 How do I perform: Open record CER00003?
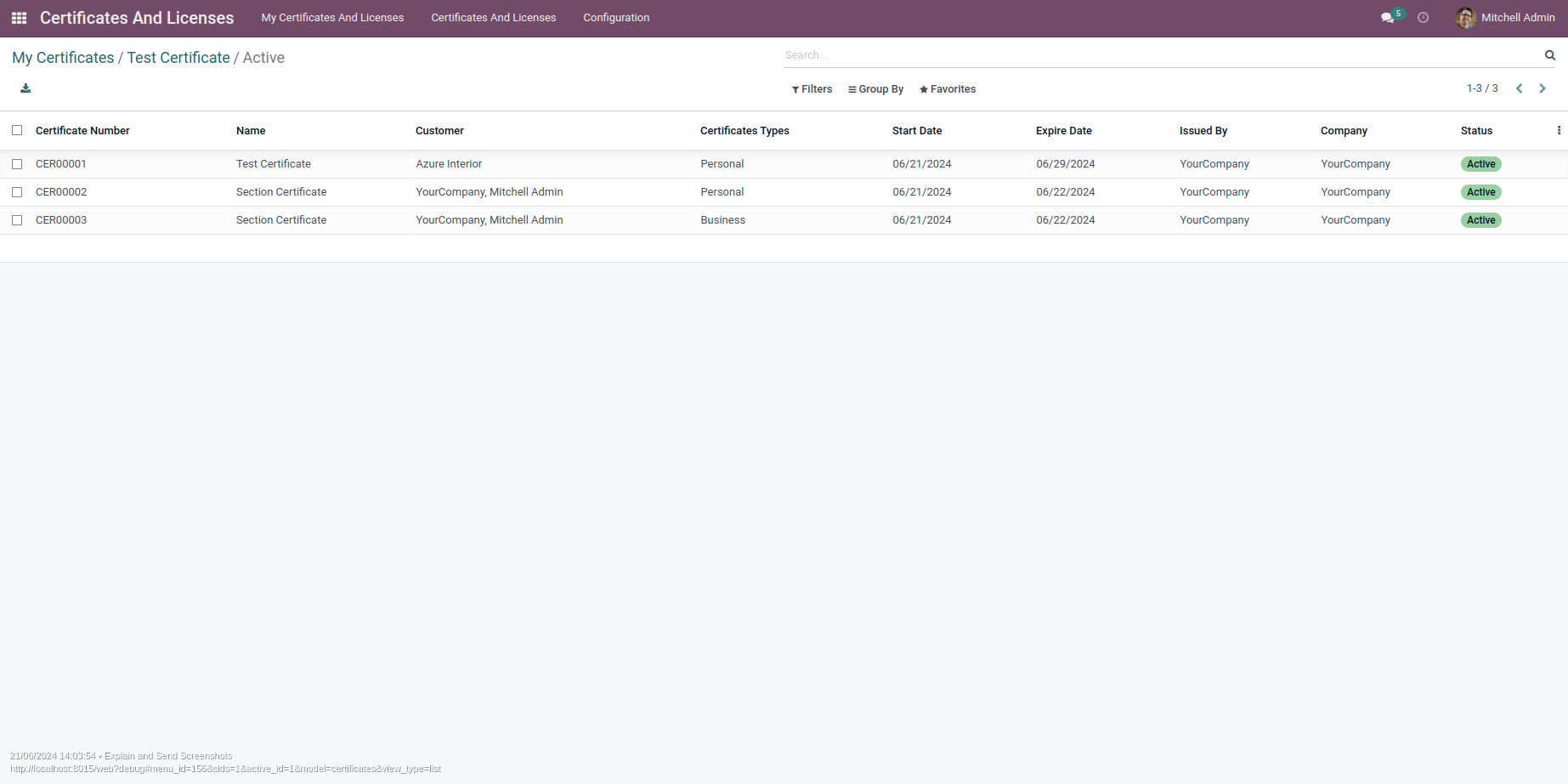tap(61, 220)
